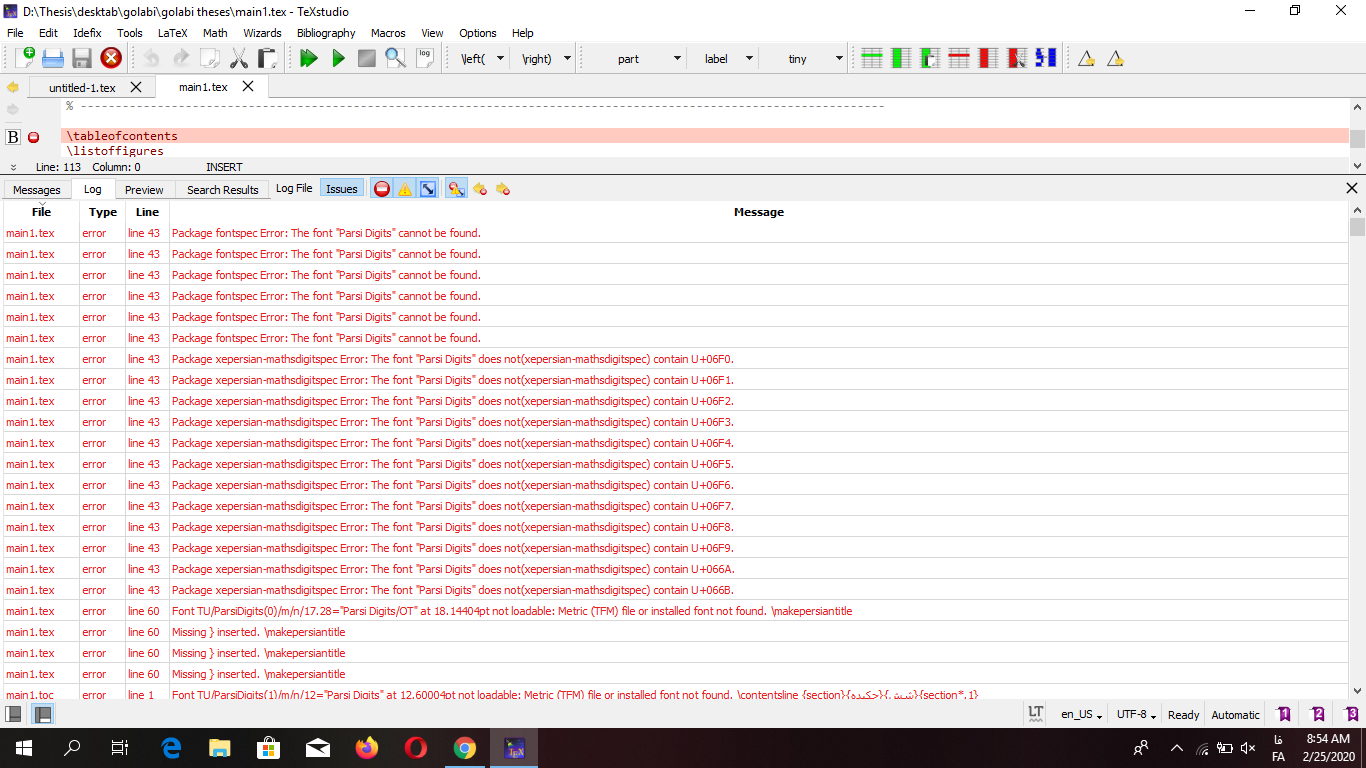Screen dimensions: 1366x768
Task: Toggle show errors filter button
Action: click(x=382, y=188)
